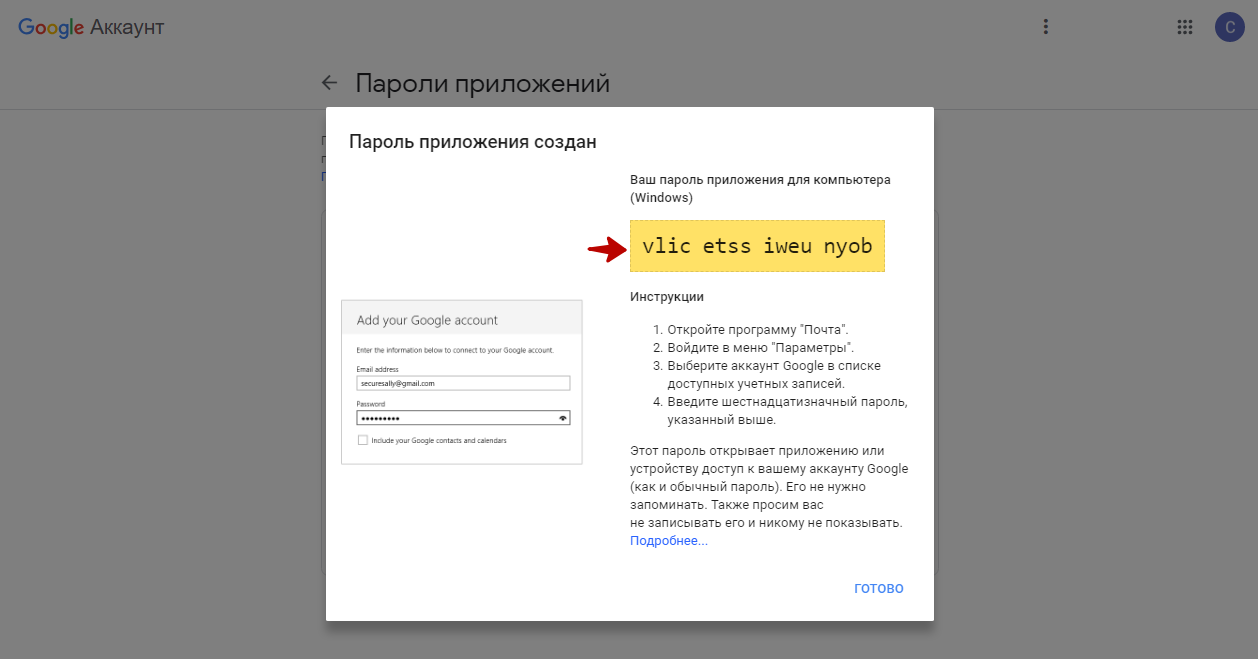
Task: Click the securesally@gmail.com email address field
Action: point(462,383)
